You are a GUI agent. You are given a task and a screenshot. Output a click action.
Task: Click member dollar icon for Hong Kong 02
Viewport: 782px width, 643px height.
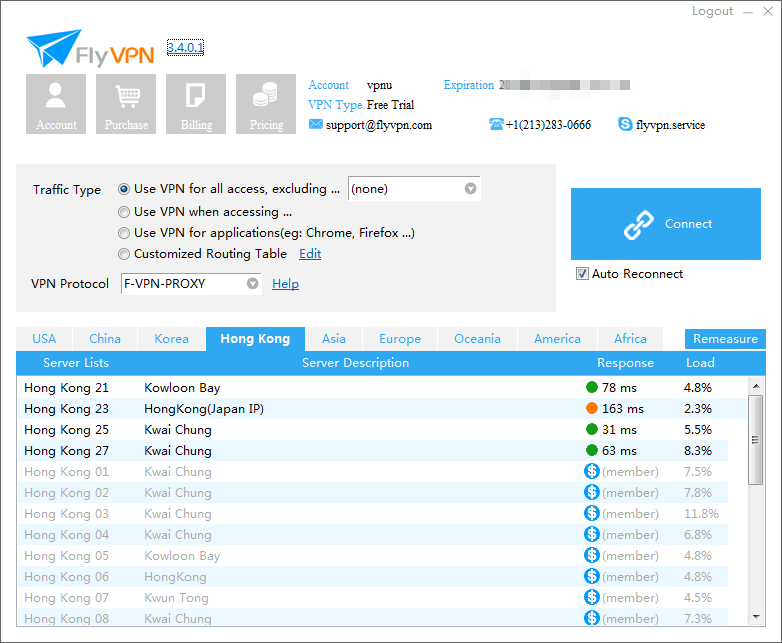point(591,492)
